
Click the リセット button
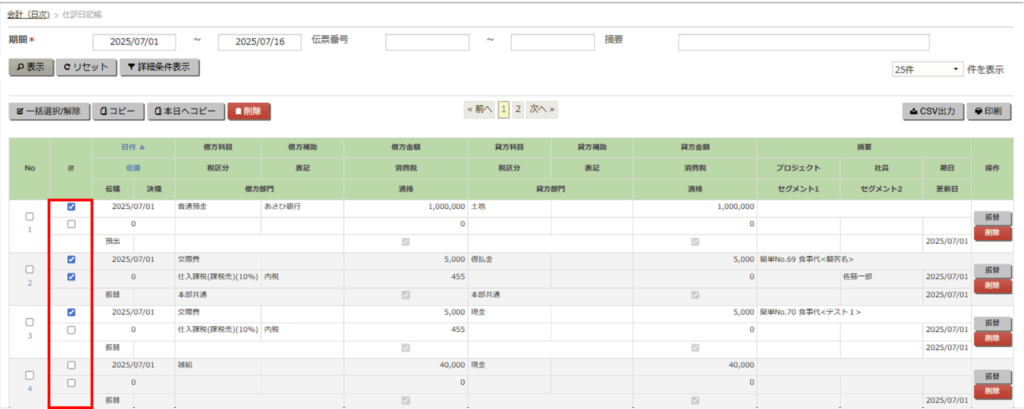[86, 67]
